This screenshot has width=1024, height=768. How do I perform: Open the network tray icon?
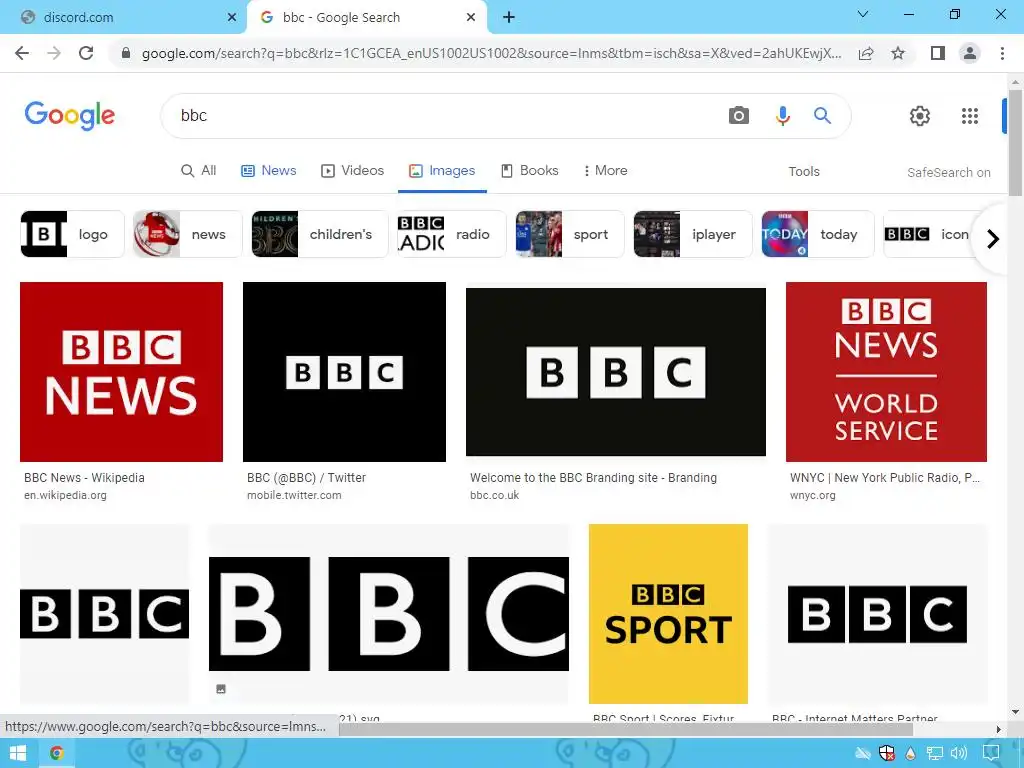coord(935,754)
